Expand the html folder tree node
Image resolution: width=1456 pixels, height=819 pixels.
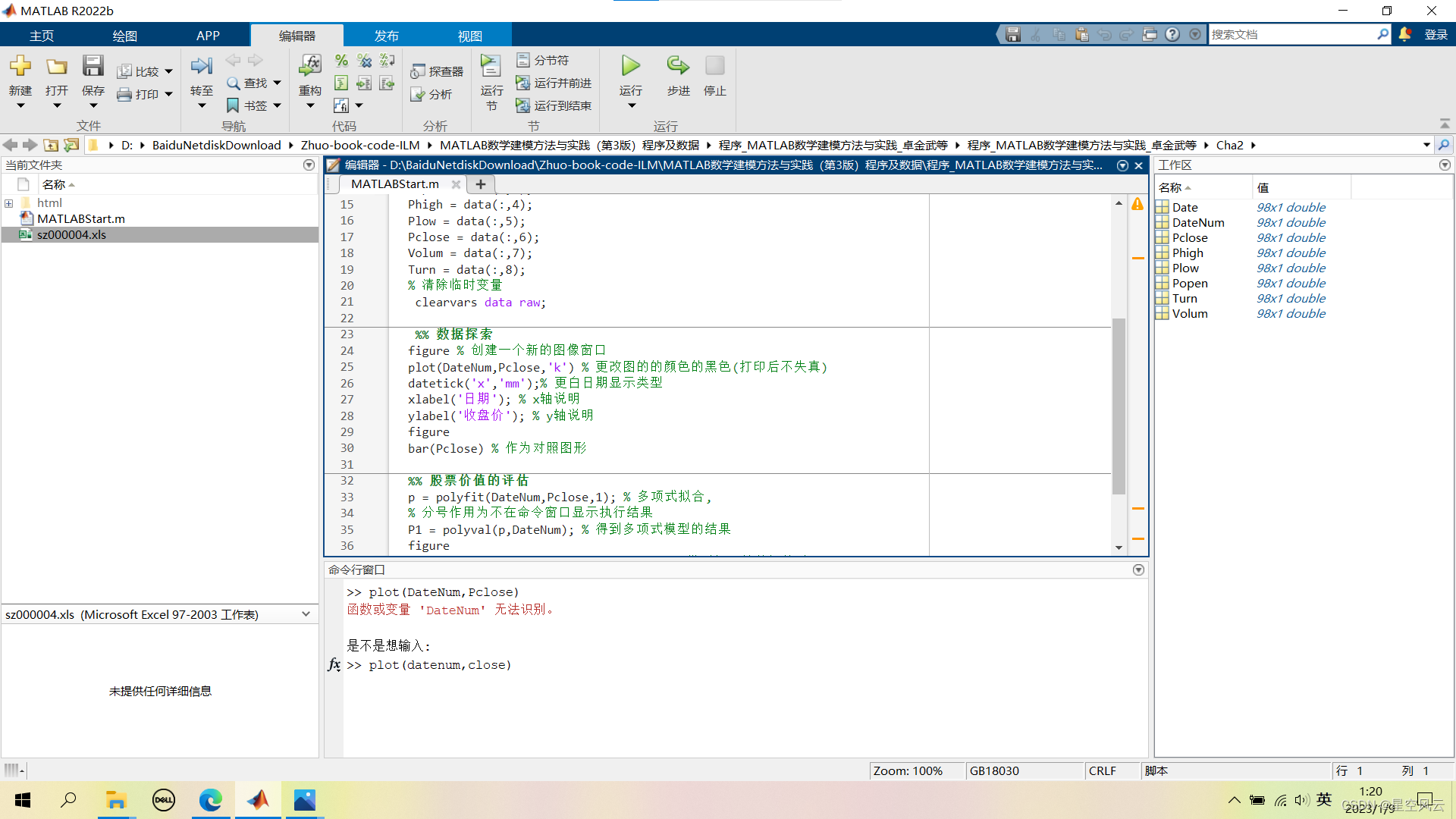(x=9, y=203)
